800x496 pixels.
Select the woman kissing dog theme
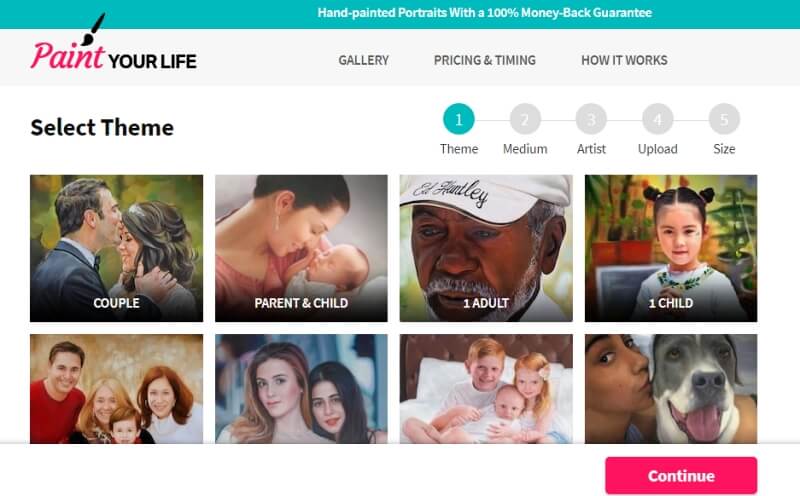pos(671,389)
